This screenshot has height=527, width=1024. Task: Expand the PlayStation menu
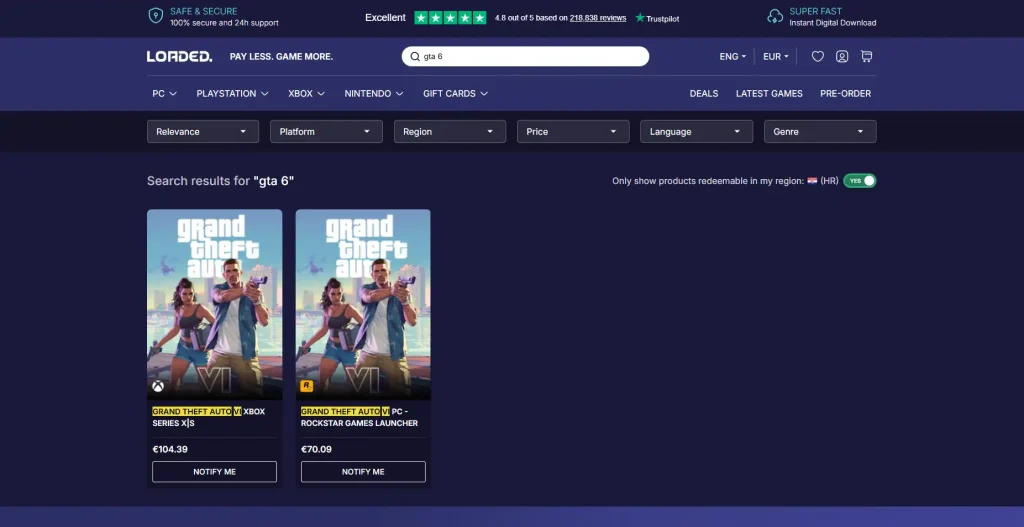click(x=232, y=93)
